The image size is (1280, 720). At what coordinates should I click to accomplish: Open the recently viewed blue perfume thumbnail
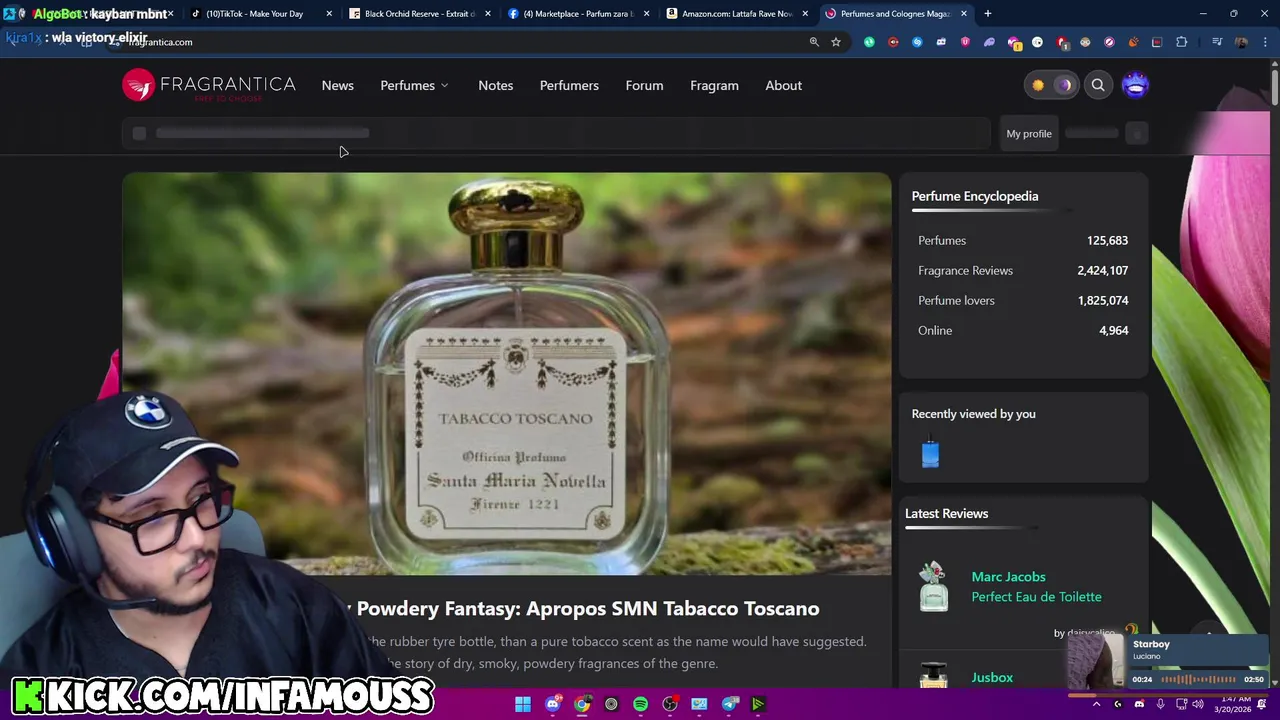pos(931,453)
